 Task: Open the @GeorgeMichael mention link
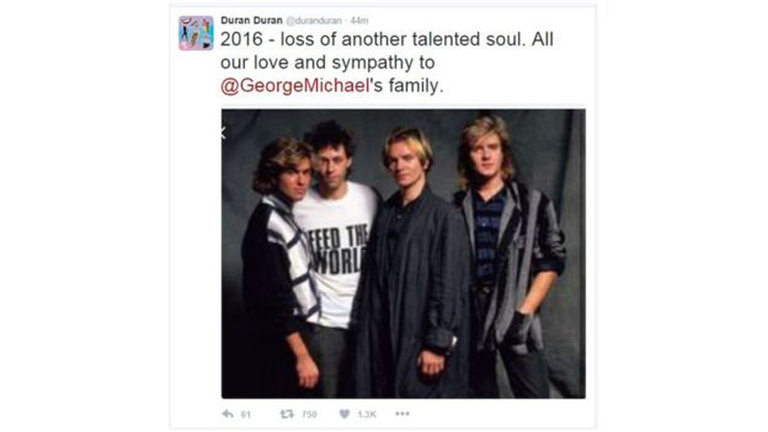tap(295, 86)
